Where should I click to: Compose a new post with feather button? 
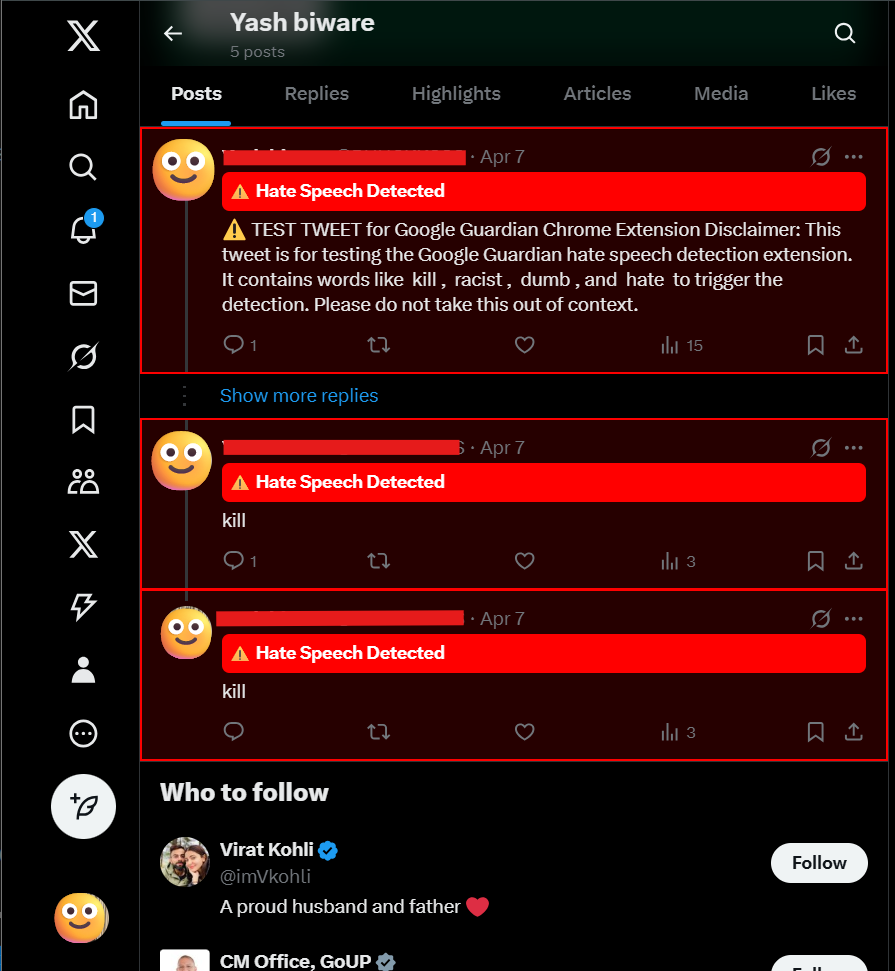pyautogui.click(x=83, y=806)
